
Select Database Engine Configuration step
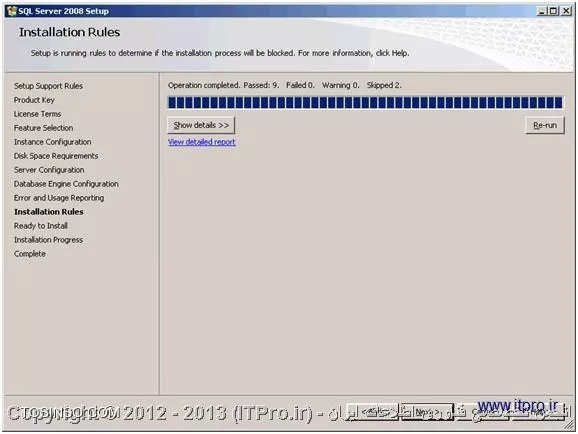(x=66, y=184)
